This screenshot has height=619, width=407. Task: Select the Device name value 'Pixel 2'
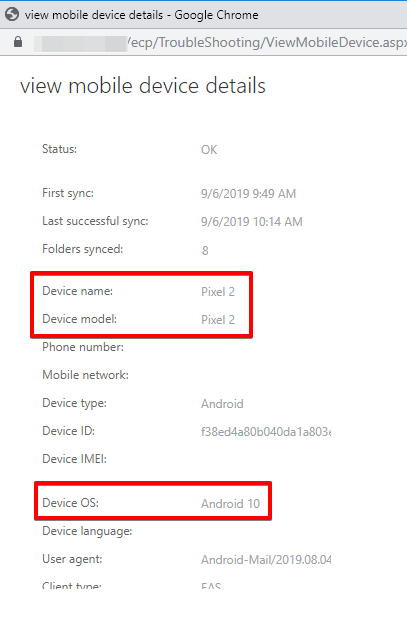coord(218,292)
